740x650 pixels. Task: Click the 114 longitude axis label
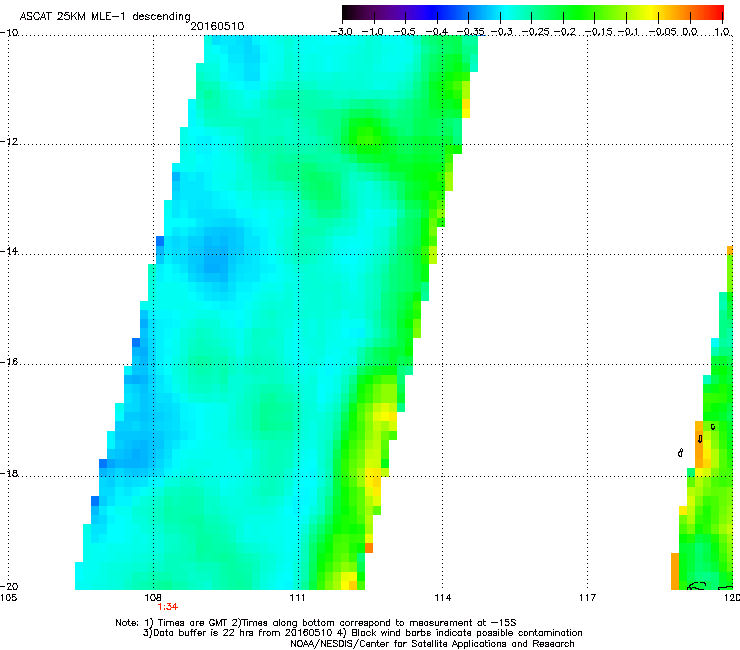[x=443, y=598]
